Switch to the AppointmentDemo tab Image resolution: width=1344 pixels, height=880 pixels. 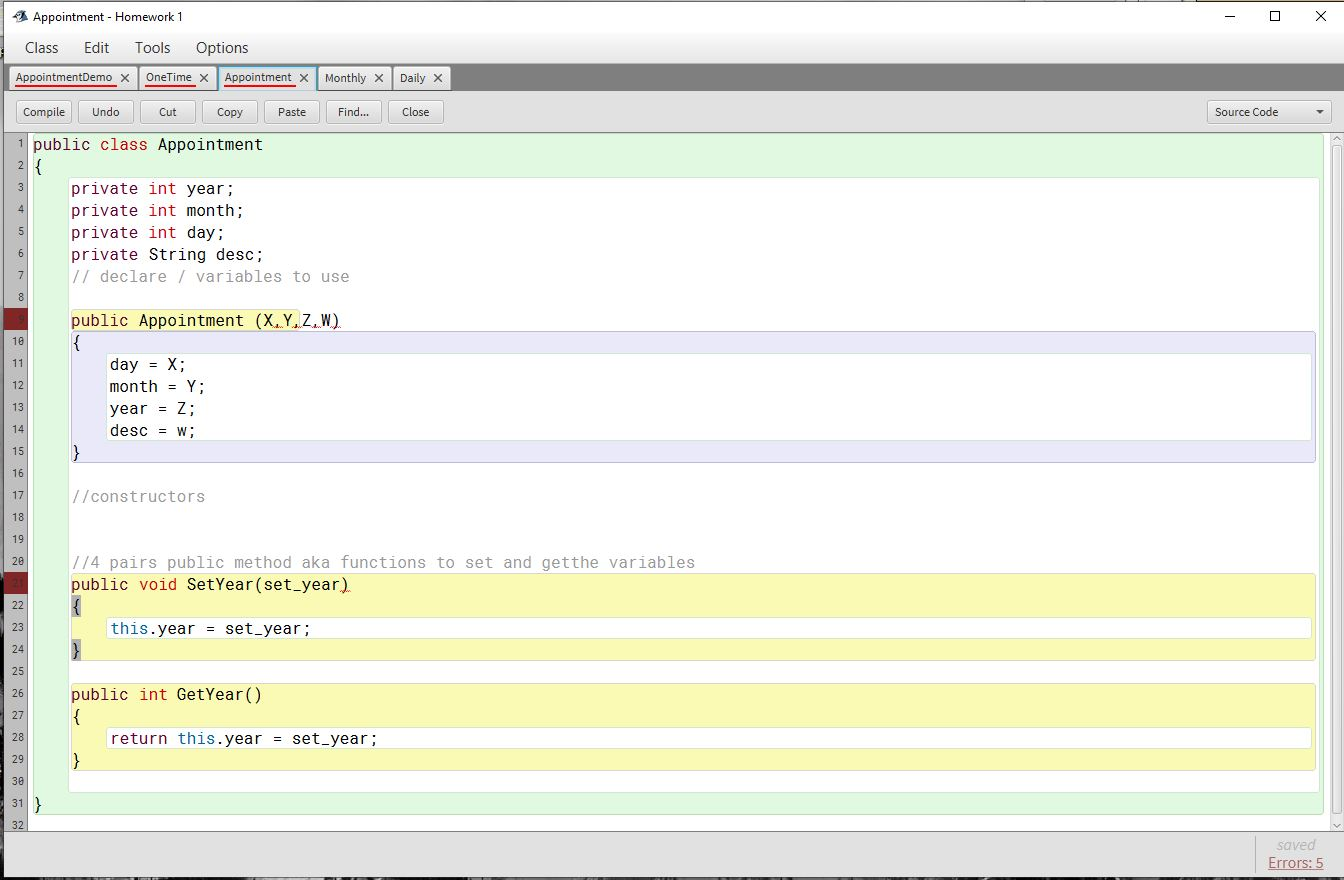64,78
